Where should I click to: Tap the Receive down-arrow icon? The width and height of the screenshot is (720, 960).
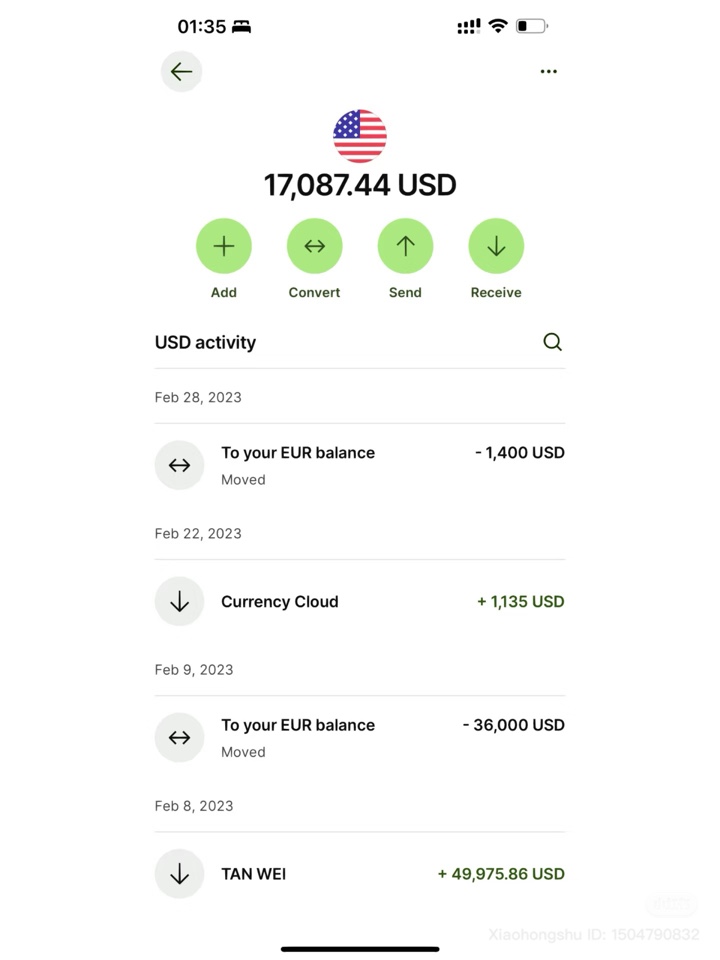coord(496,246)
